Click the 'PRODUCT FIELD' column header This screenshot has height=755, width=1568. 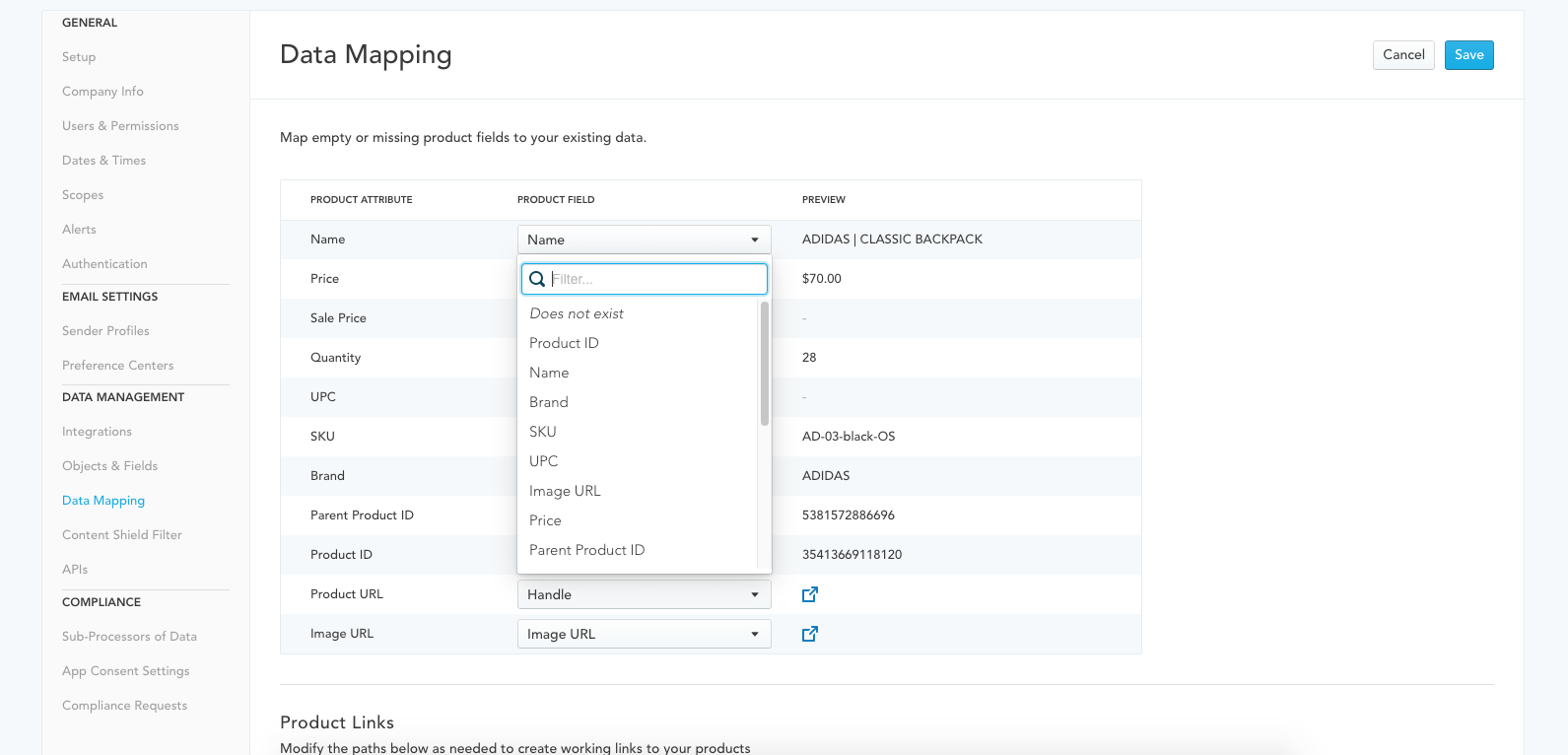click(x=556, y=200)
